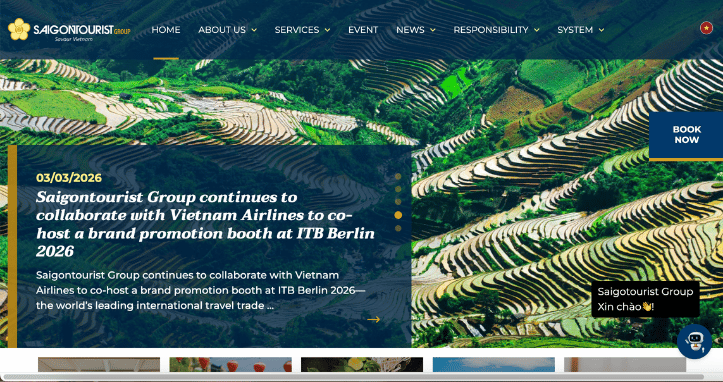This screenshot has height=382, width=723.
Task: Open the first thumbnail card below banner
Action: (x=99, y=364)
